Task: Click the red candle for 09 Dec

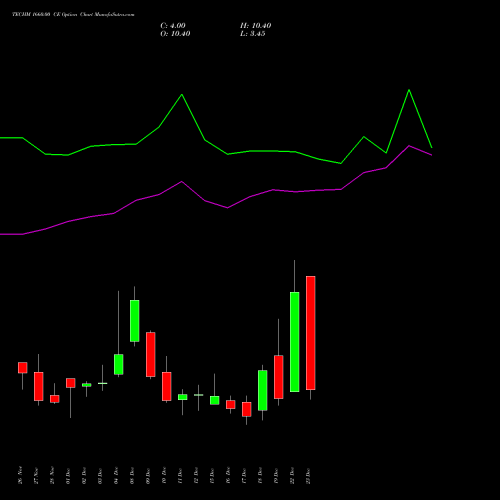Action: (x=151, y=354)
